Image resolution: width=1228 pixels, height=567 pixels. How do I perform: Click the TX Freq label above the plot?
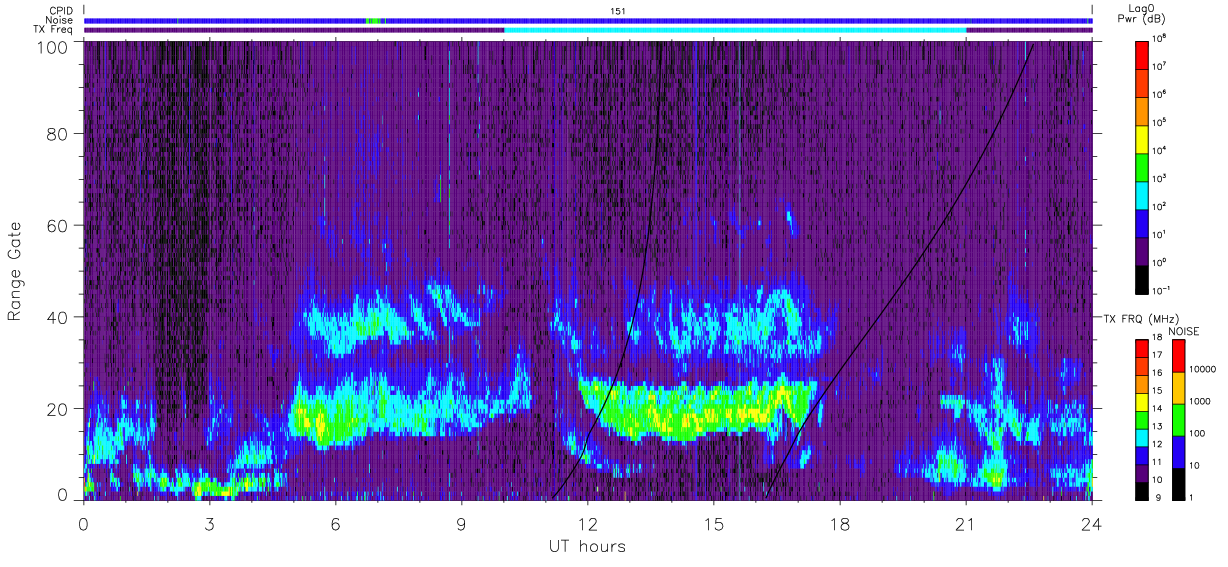tap(54, 29)
